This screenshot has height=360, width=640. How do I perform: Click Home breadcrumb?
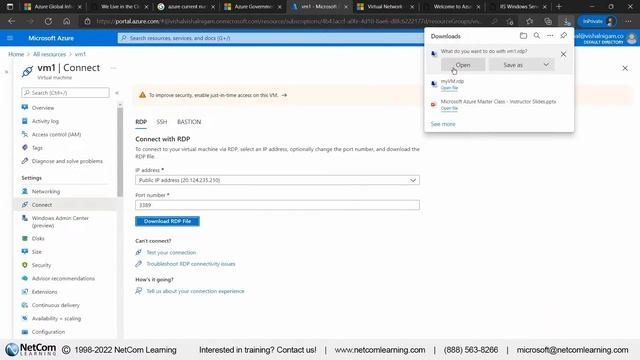click(x=16, y=54)
